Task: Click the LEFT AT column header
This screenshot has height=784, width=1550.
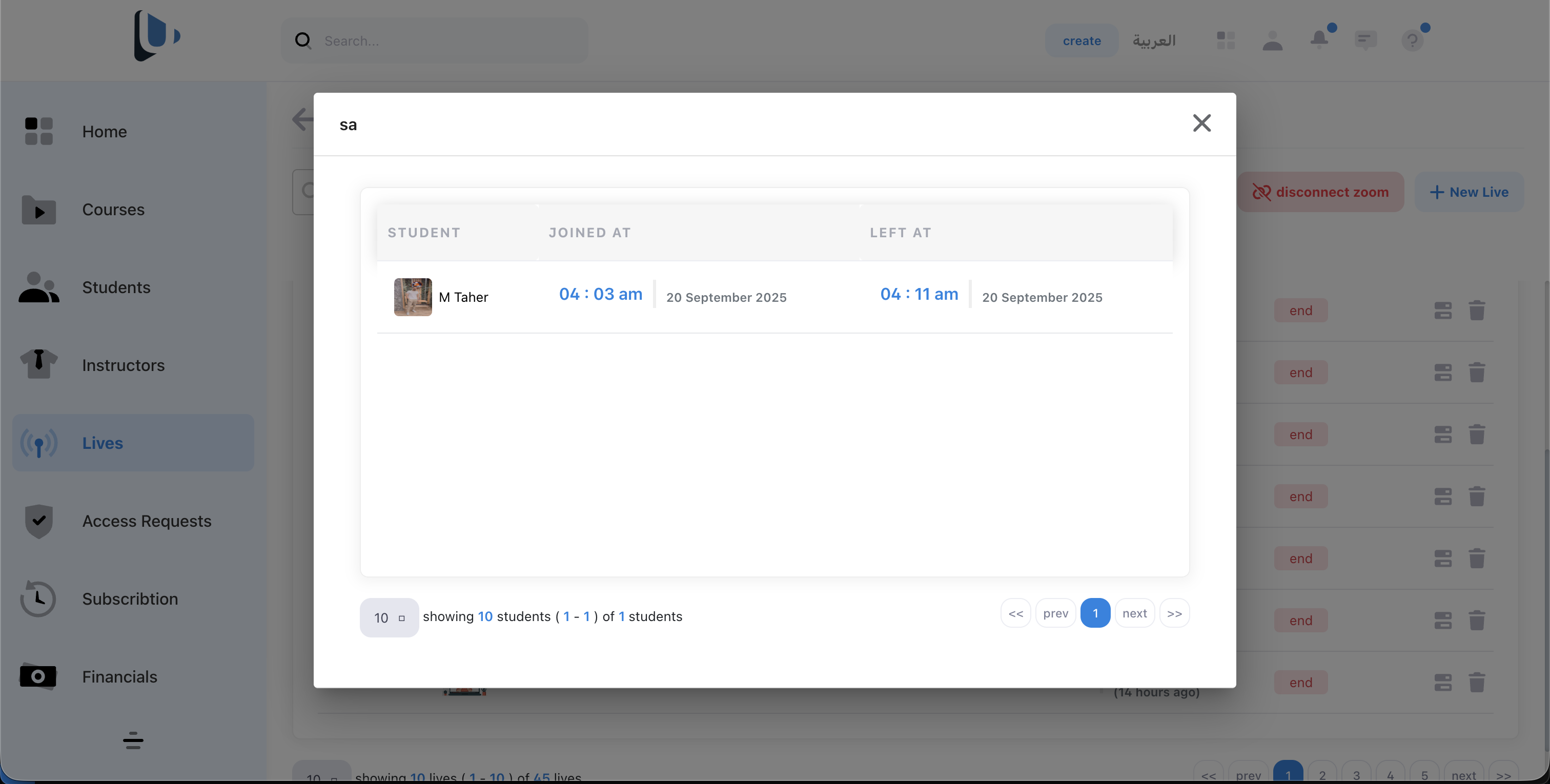Action: click(x=900, y=232)
